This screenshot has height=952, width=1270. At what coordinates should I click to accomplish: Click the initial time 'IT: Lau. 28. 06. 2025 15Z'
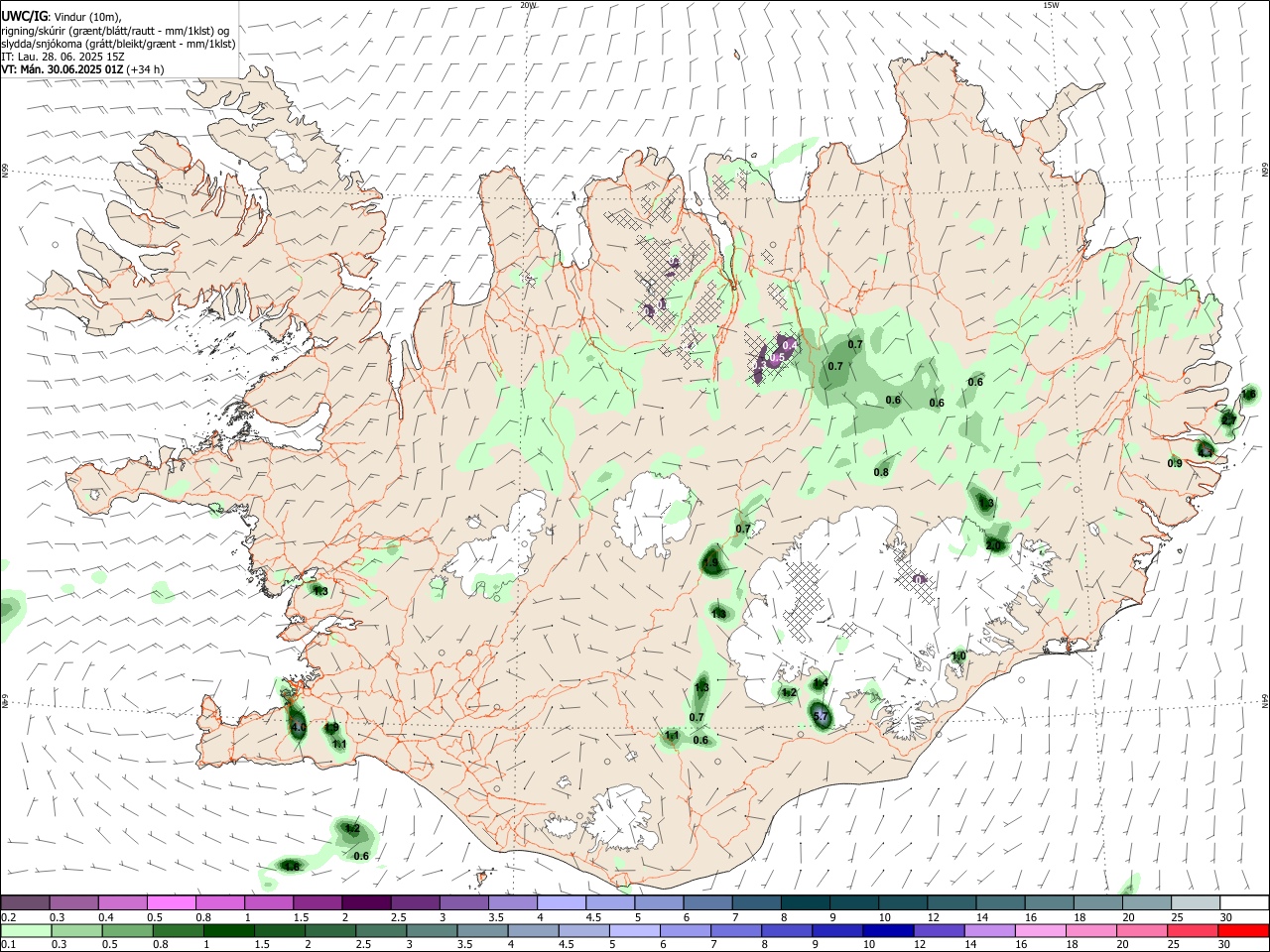point(62,57)
